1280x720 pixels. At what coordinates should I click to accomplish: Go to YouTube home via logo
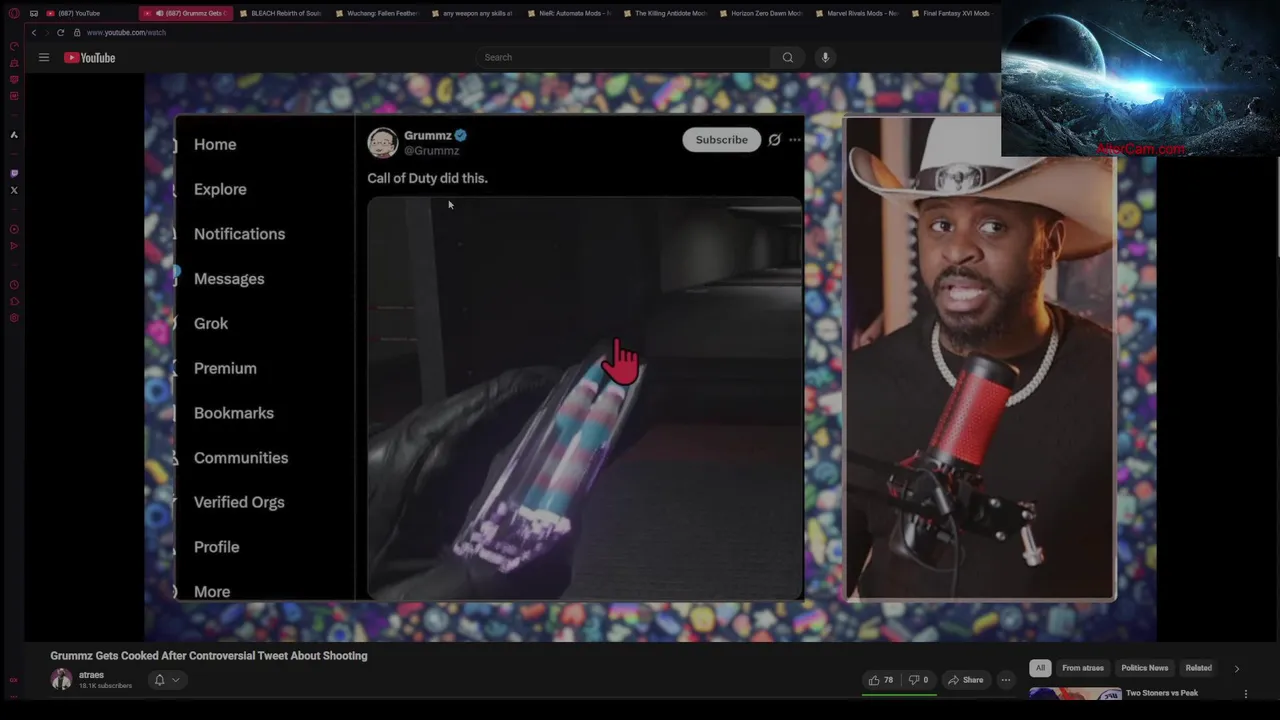90,57
